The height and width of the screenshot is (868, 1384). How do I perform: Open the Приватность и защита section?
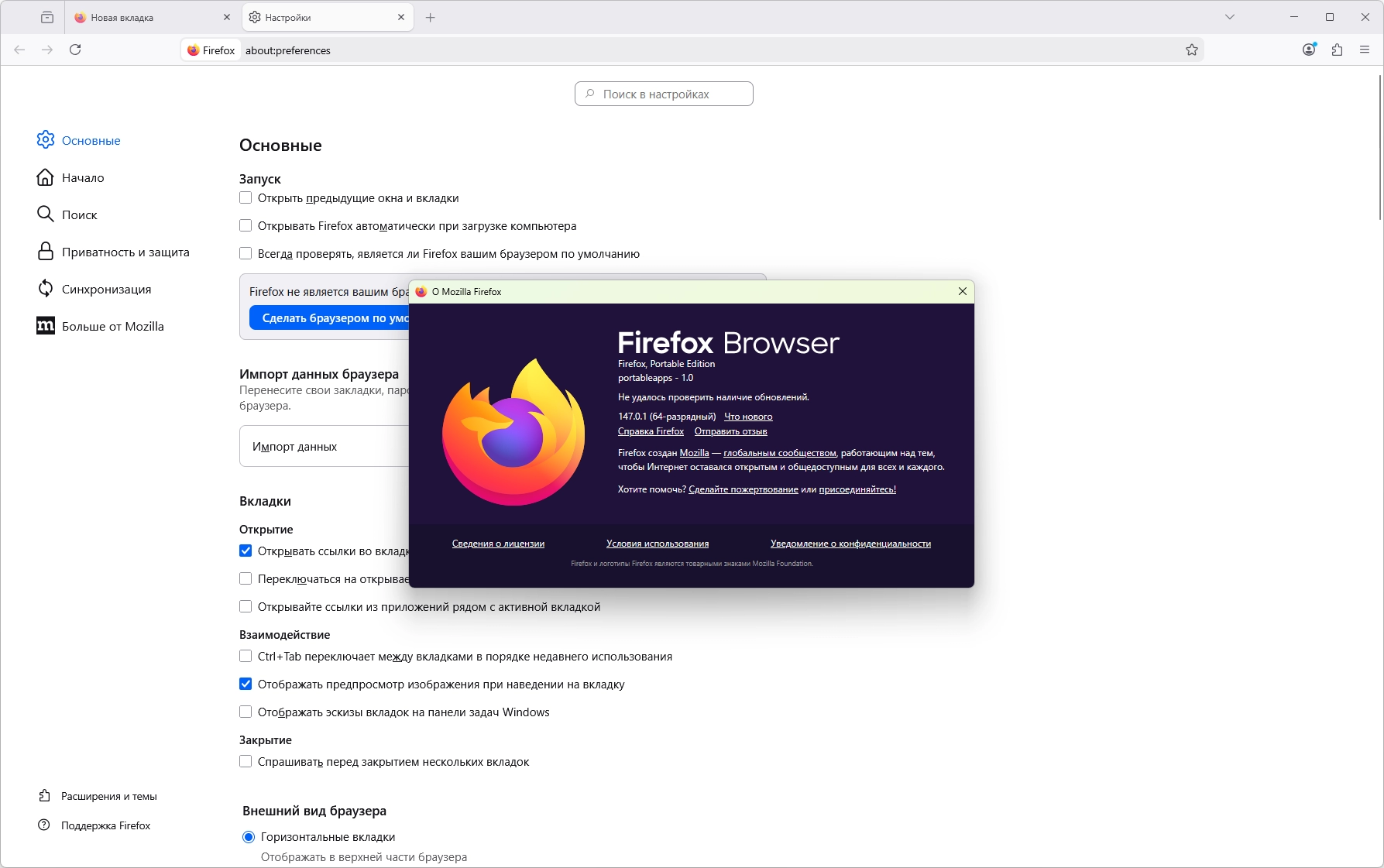[x=113, y=252]
